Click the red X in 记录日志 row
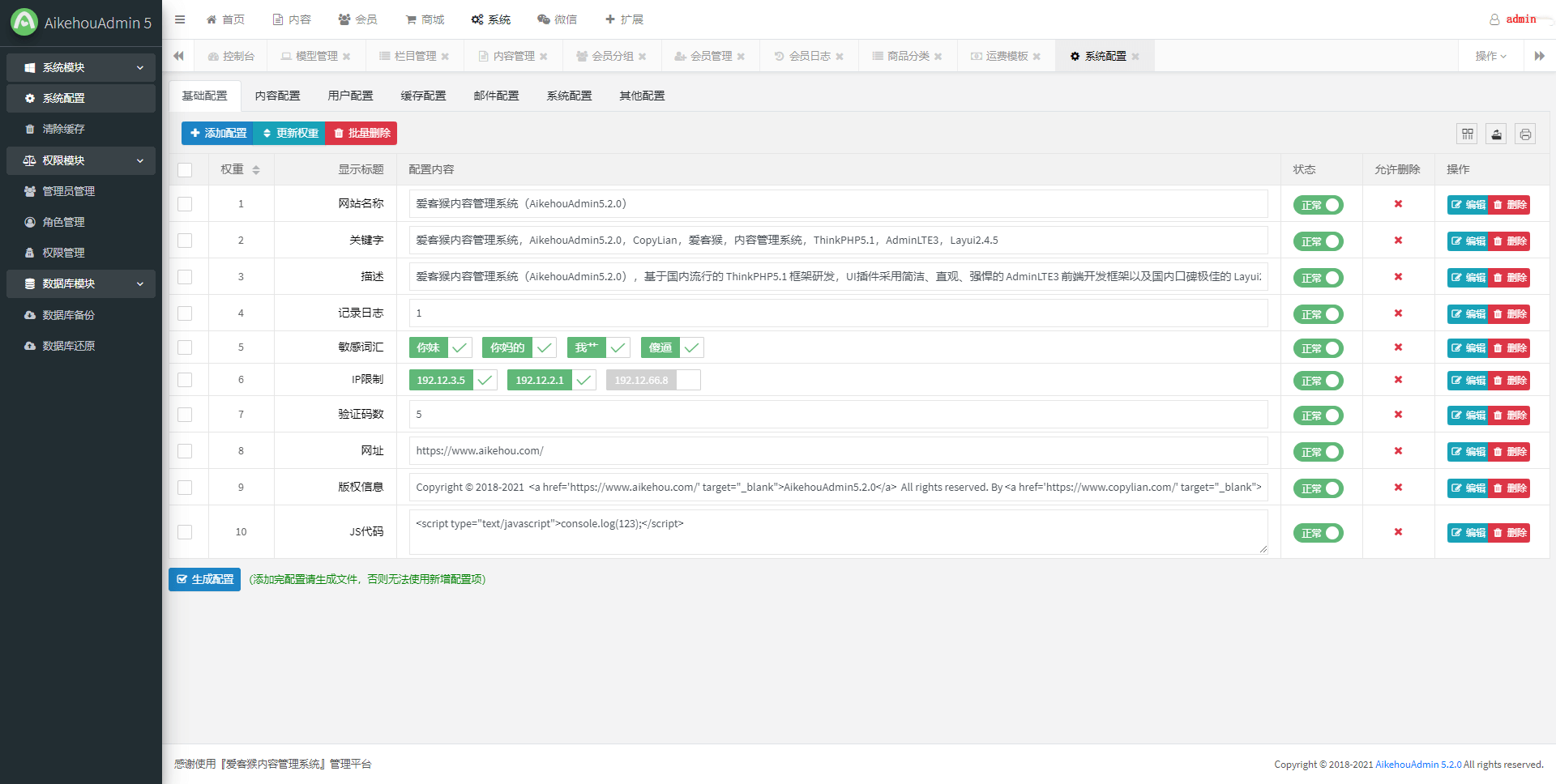This screenshot has height=784, width=1556. point(1398,313)
